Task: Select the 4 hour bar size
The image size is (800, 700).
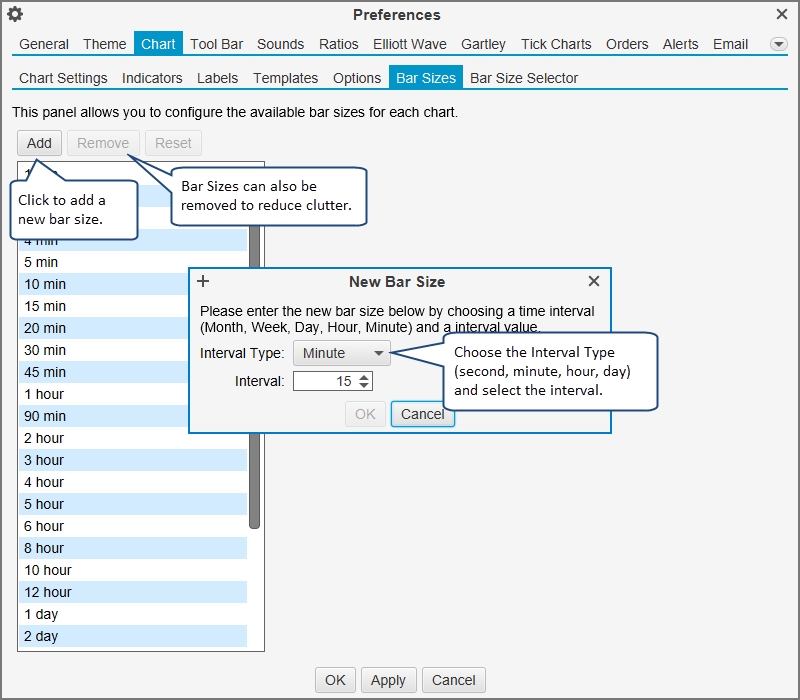Action: (133, 482)
